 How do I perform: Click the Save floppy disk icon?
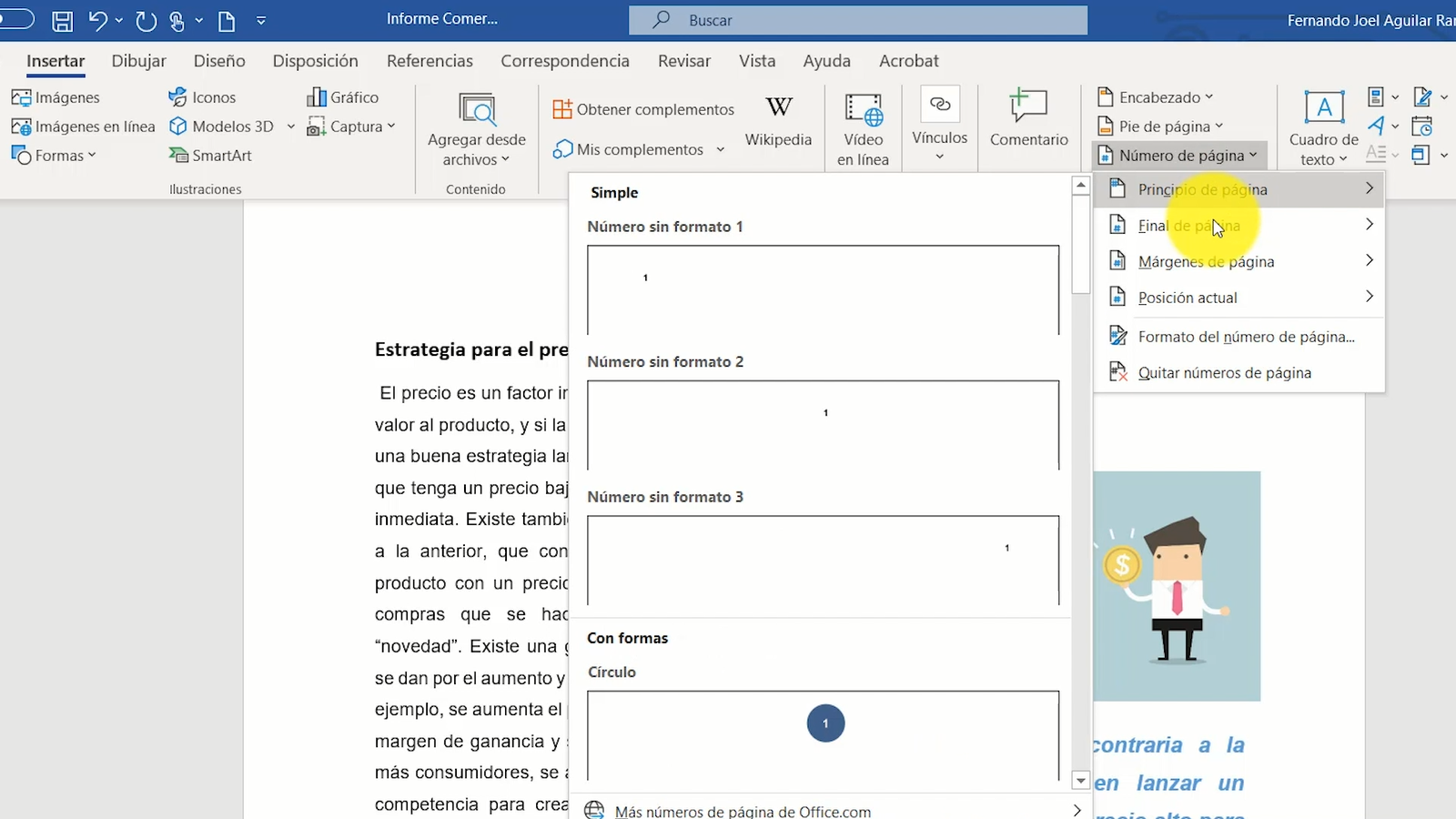click(x=62, y=20)
